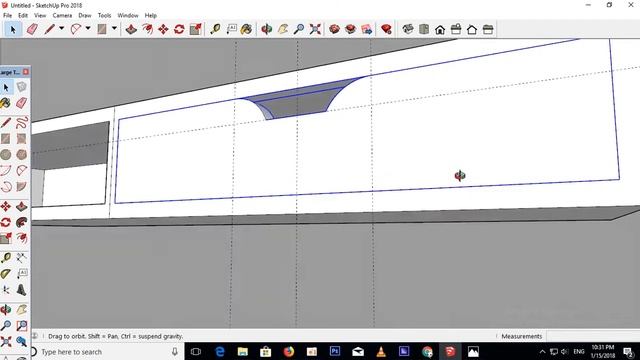Open the 3D Warehouse
640x360 pixels.
pyautogui.click(x=335, y=29)
